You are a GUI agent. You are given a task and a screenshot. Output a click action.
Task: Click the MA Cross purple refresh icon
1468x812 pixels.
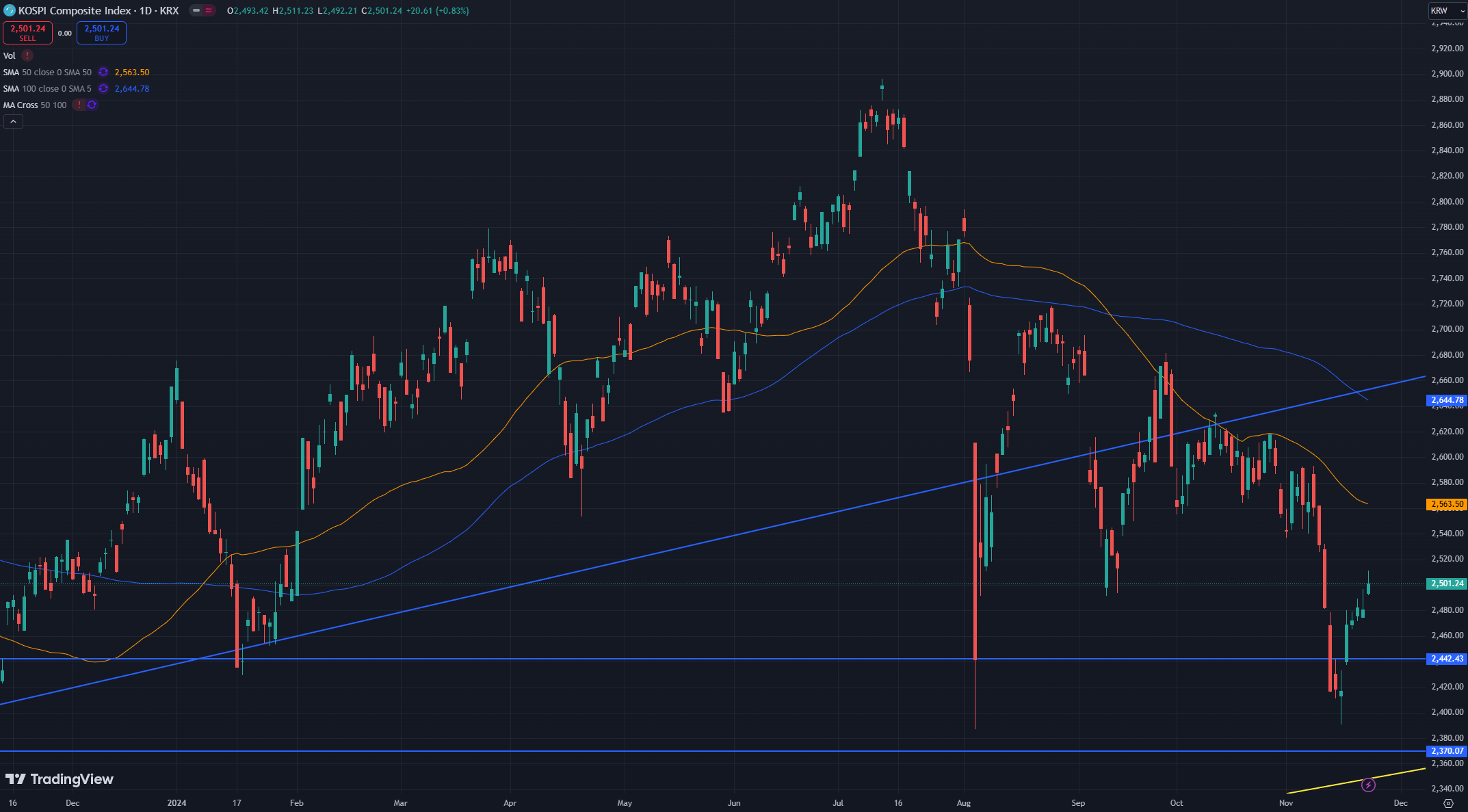[92, 105]
